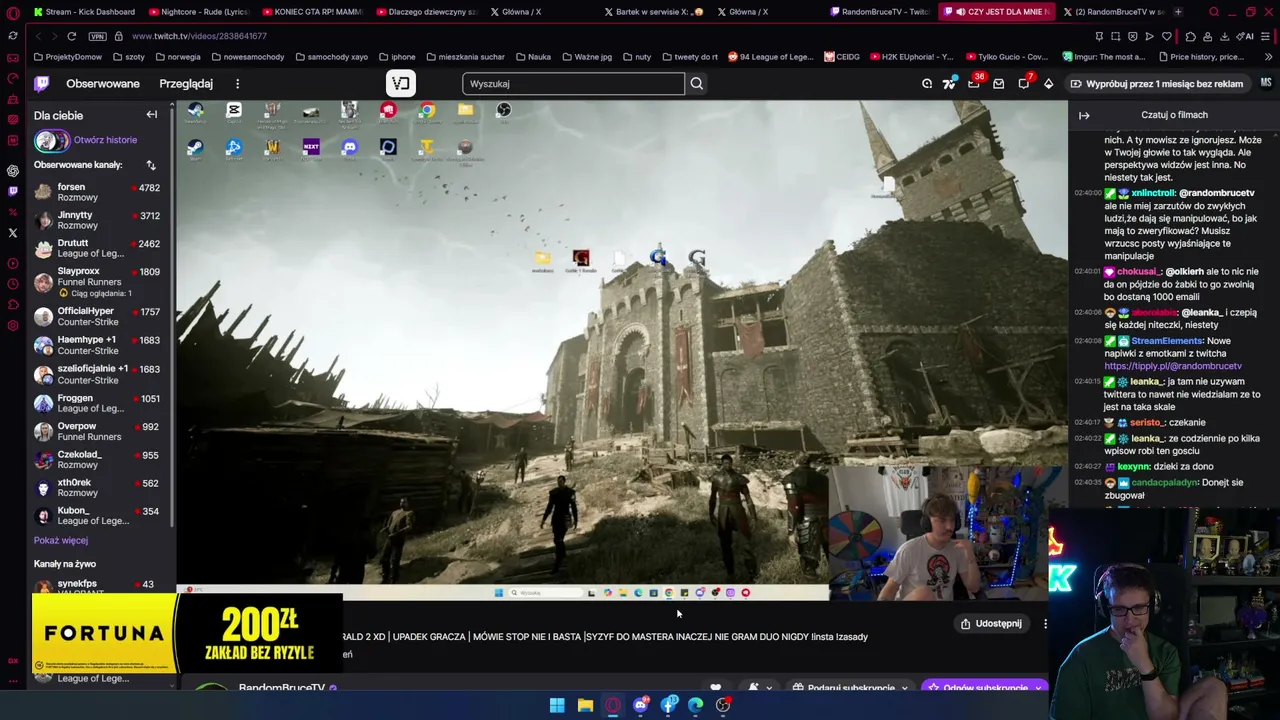Click the magnifier search button
This screenshot has height=720, width=1280.
coord(697,84)
